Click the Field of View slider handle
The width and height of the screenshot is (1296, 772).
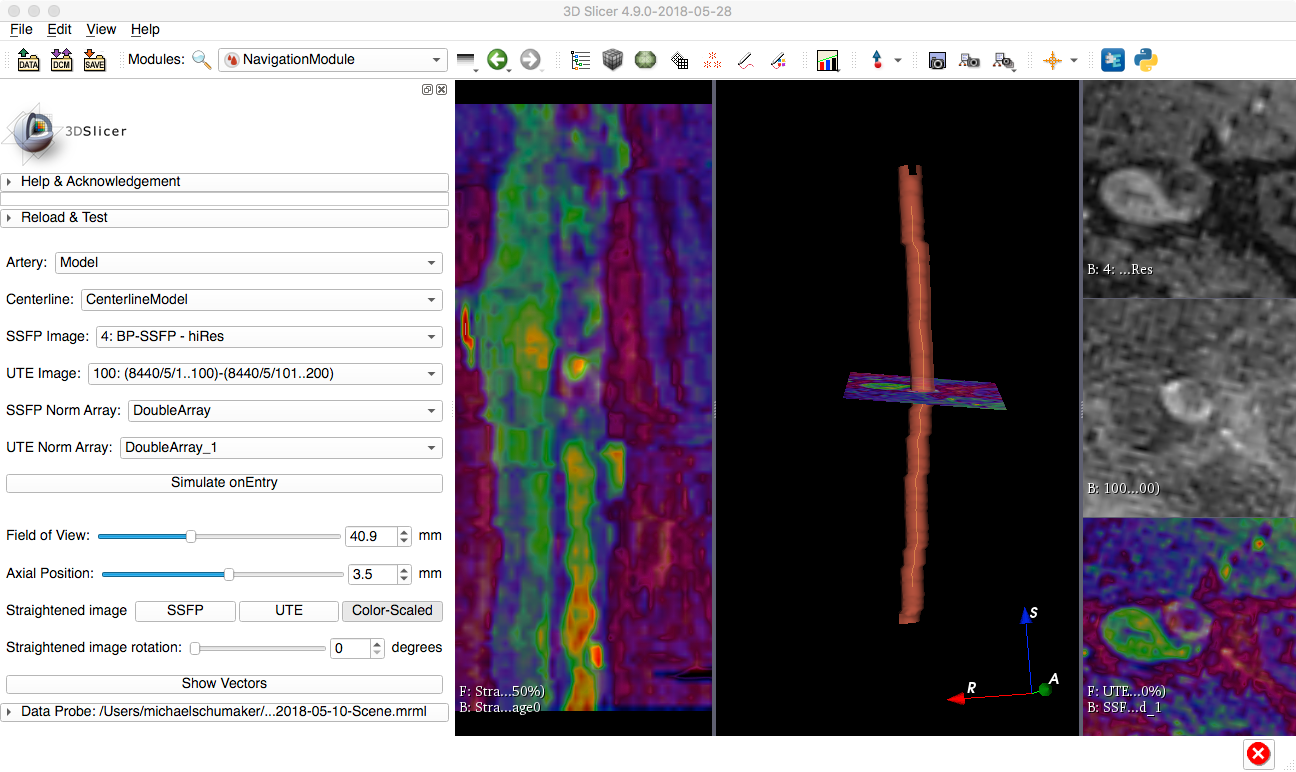tap(191, 536)
